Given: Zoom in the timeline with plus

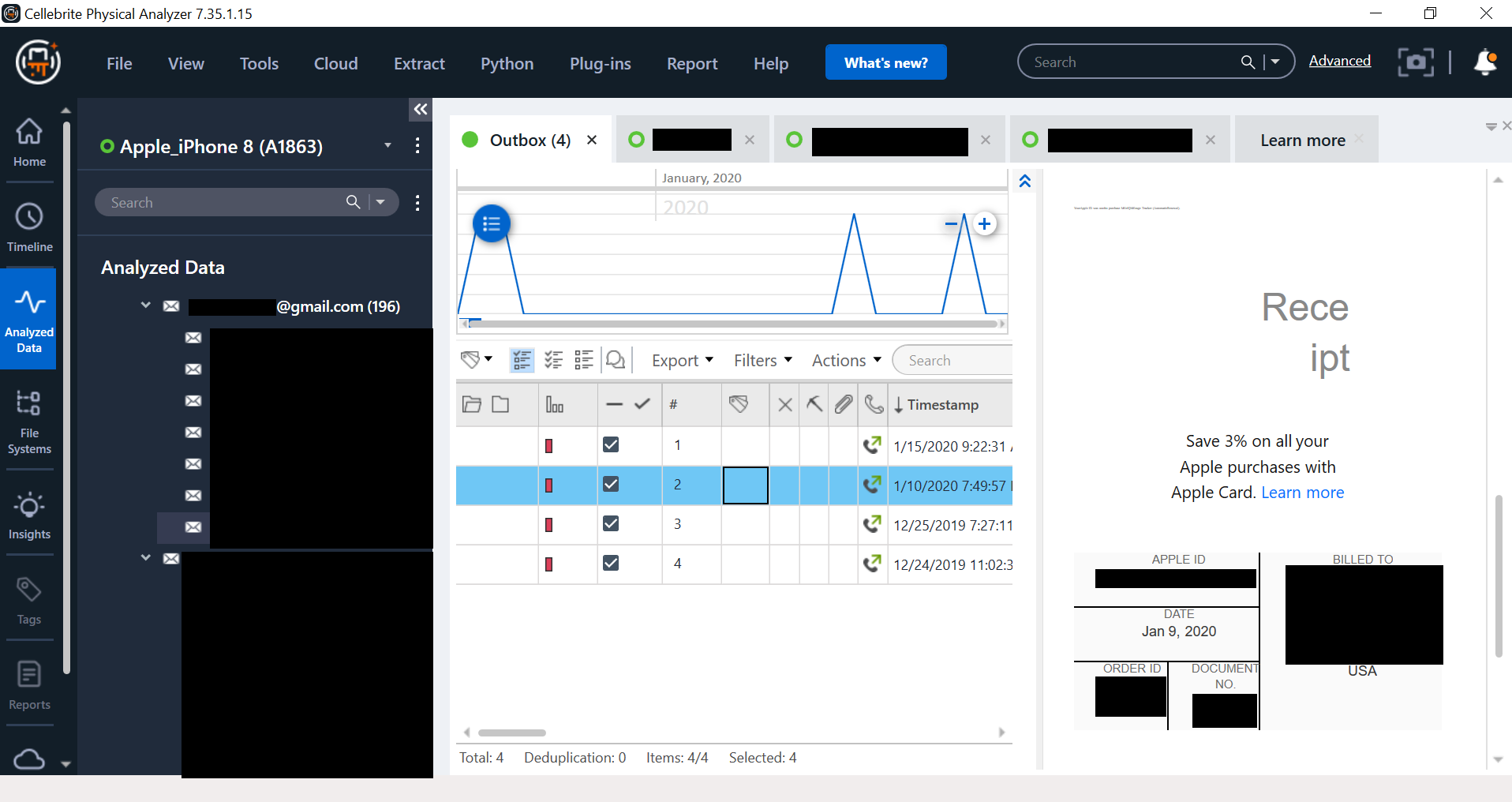Looking at the screenshot, I should (984, 223).
